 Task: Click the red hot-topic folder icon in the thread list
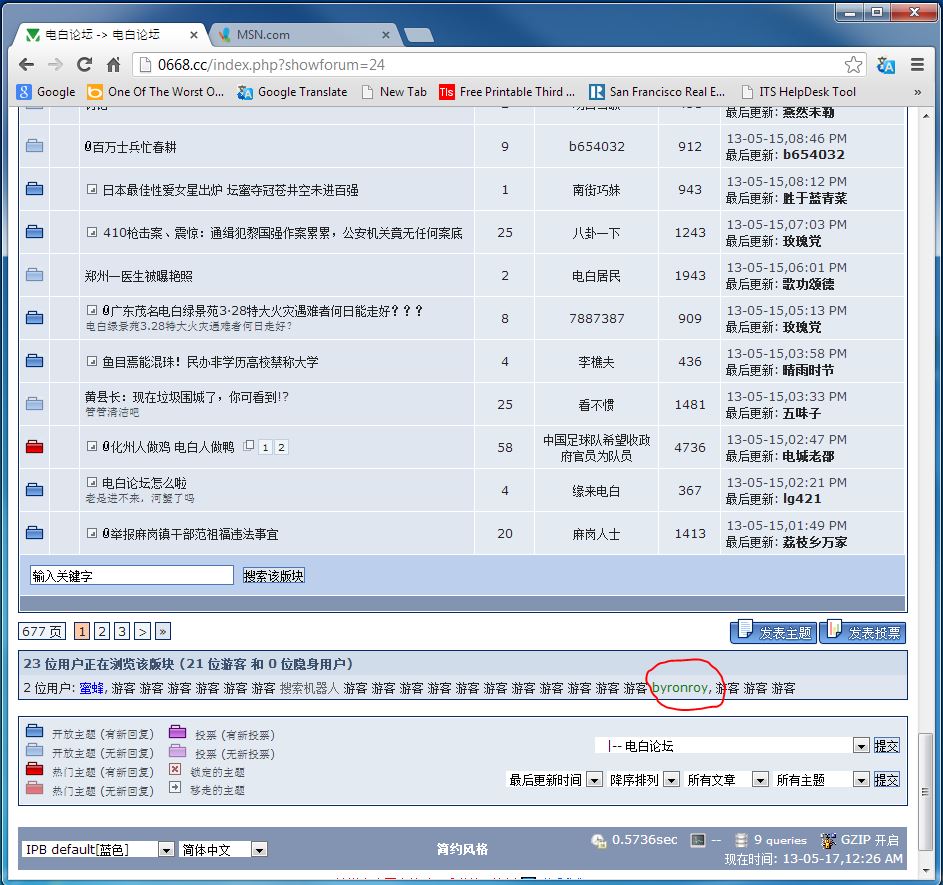pyautogui.click(x=35, y=447)
